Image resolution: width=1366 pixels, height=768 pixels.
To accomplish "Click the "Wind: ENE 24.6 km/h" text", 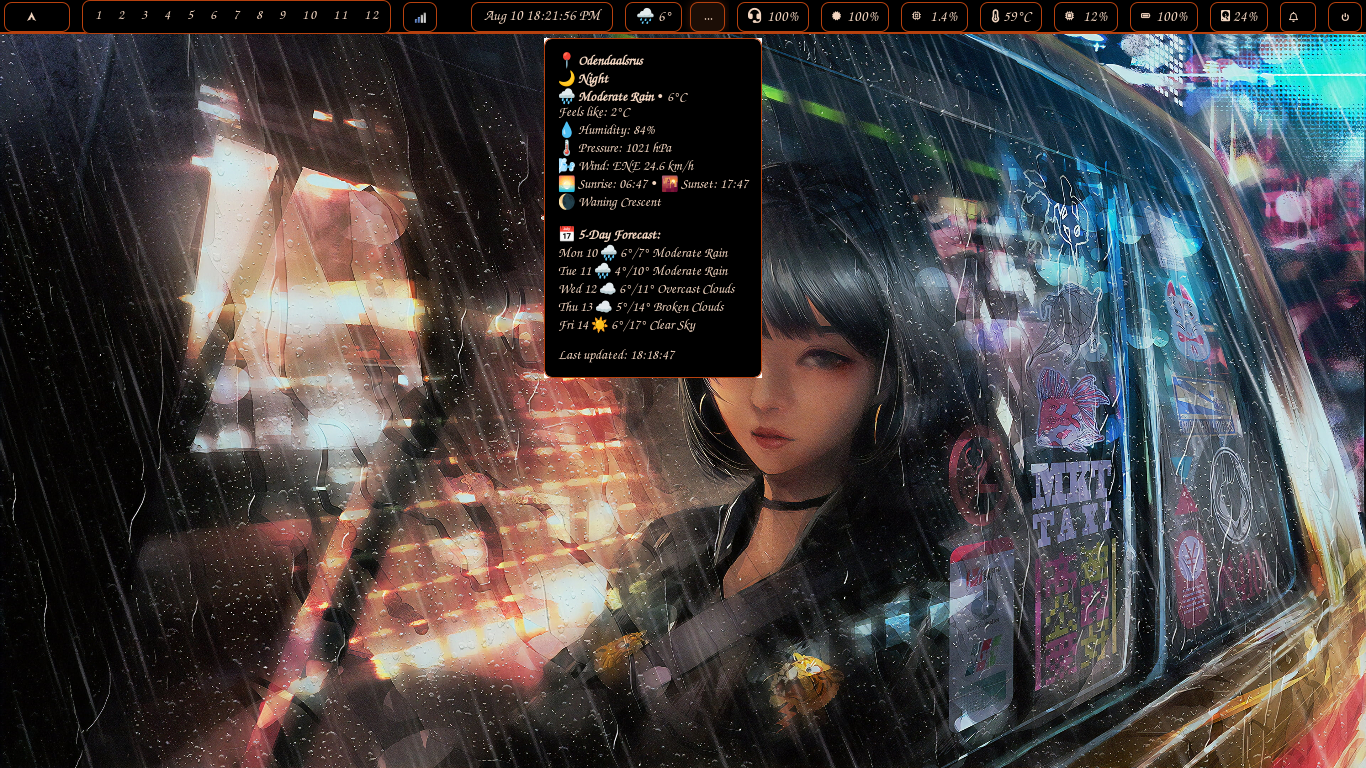I will [x=636, y=166].
